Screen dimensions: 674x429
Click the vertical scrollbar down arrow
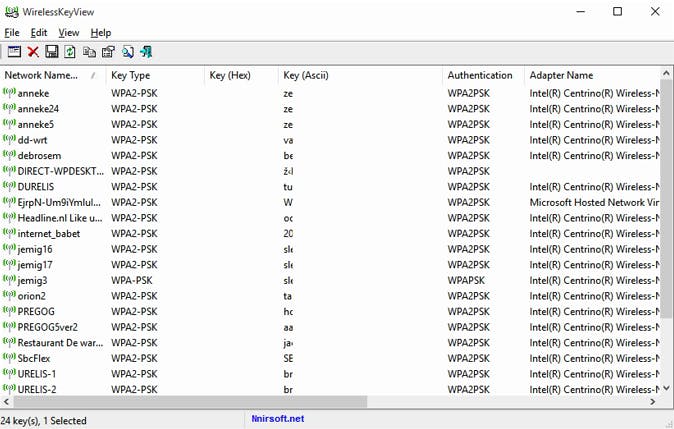point(667,388)
